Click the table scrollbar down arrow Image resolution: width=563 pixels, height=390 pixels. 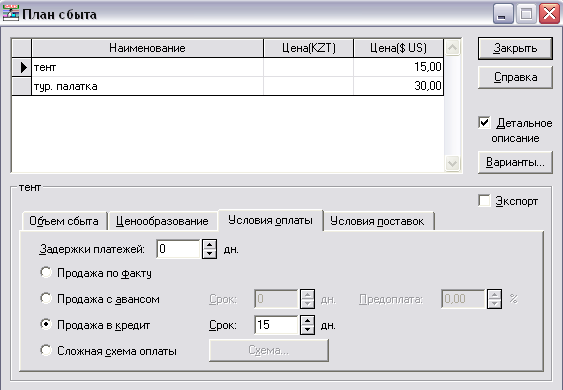(x=452, y=164)
